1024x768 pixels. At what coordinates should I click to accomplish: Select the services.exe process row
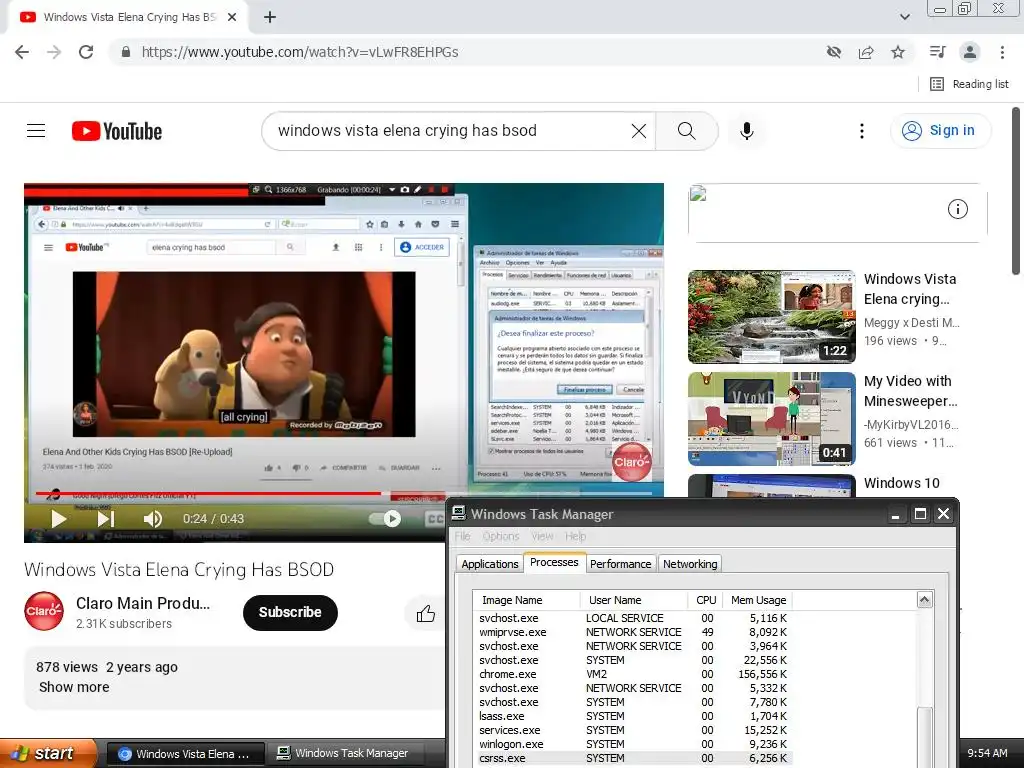click(633, 730)
